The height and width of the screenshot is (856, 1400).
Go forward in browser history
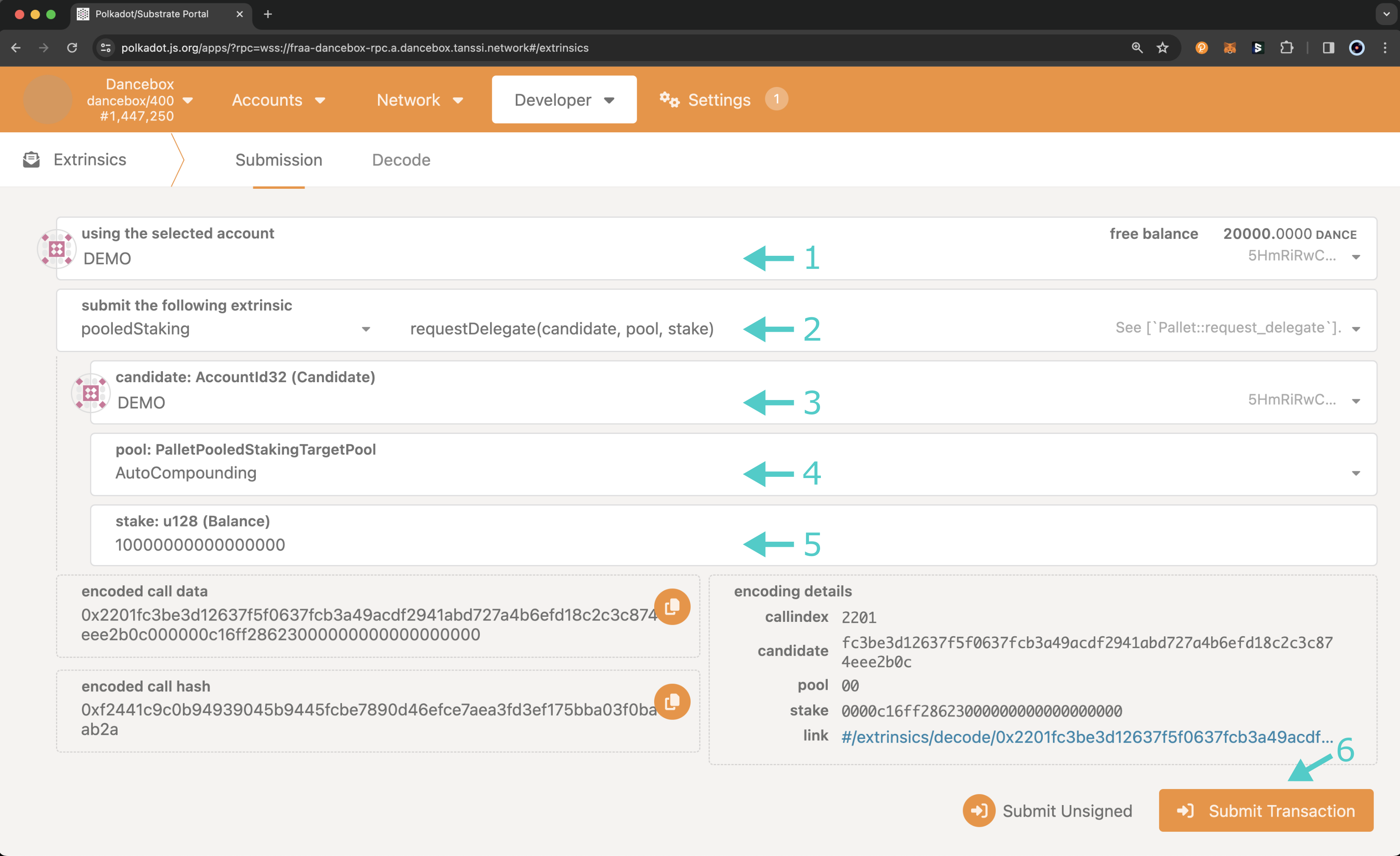click(44, 48)
